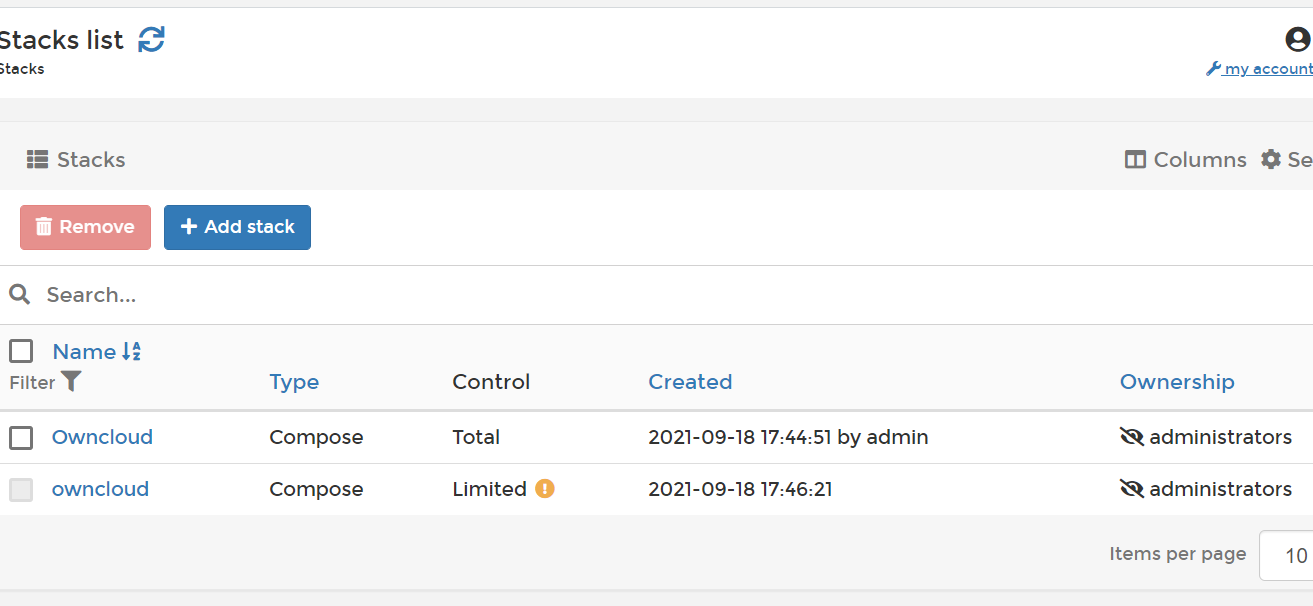Open the Filter funnel under Name
Viewport: 1313px width, 606px height.
69,382
